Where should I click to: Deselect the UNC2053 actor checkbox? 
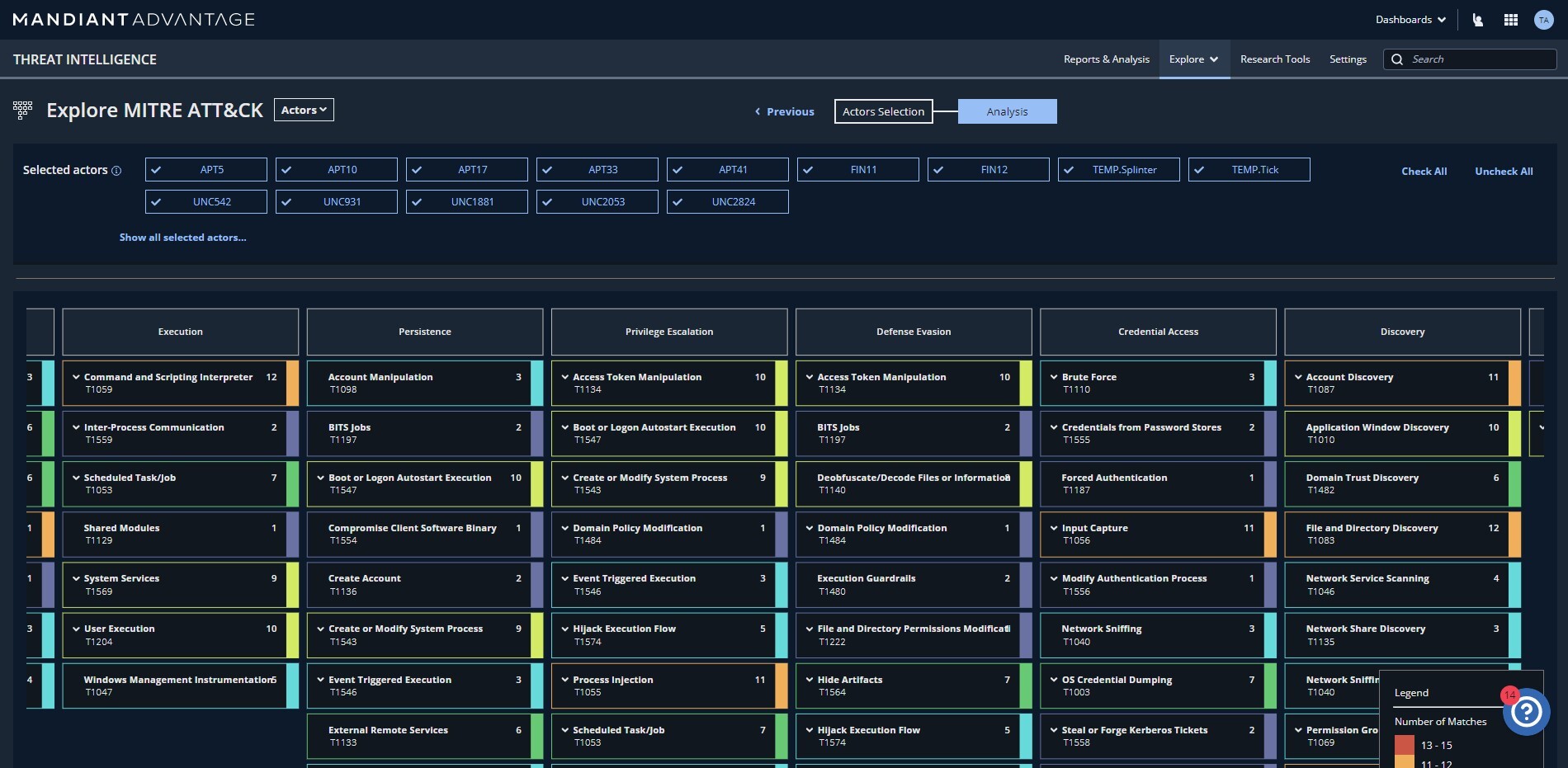coord(547,202)
